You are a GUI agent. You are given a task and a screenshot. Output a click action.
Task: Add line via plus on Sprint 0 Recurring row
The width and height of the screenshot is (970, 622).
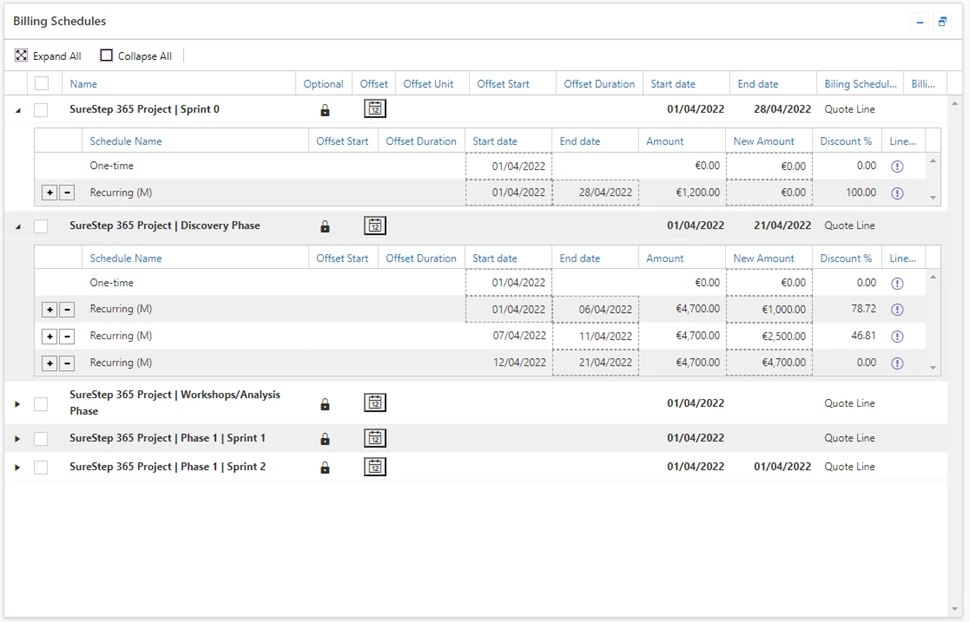click(49, 192)
